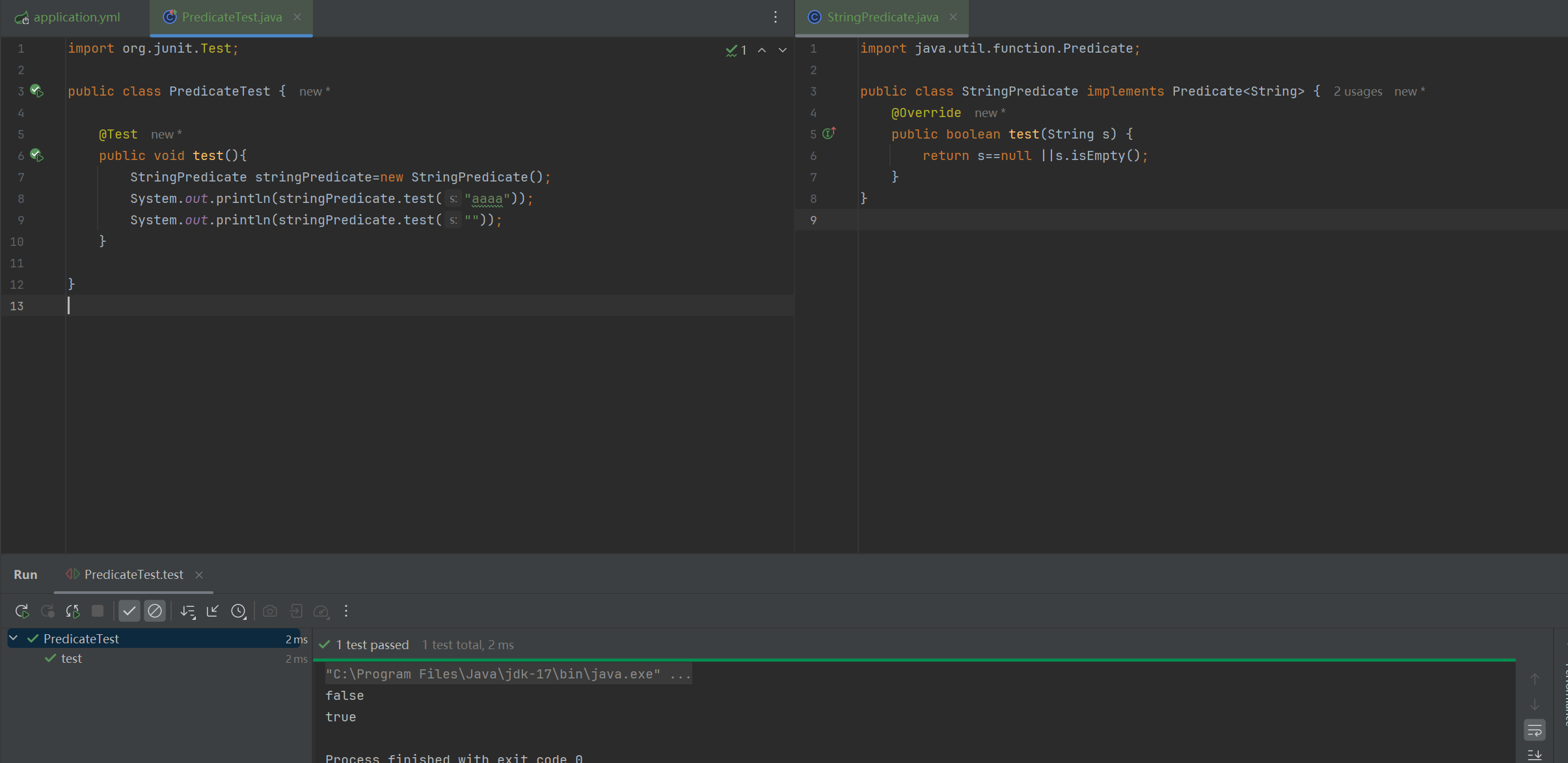
Task: Open Run toolbar more options menu
Action: coord(346,611)
